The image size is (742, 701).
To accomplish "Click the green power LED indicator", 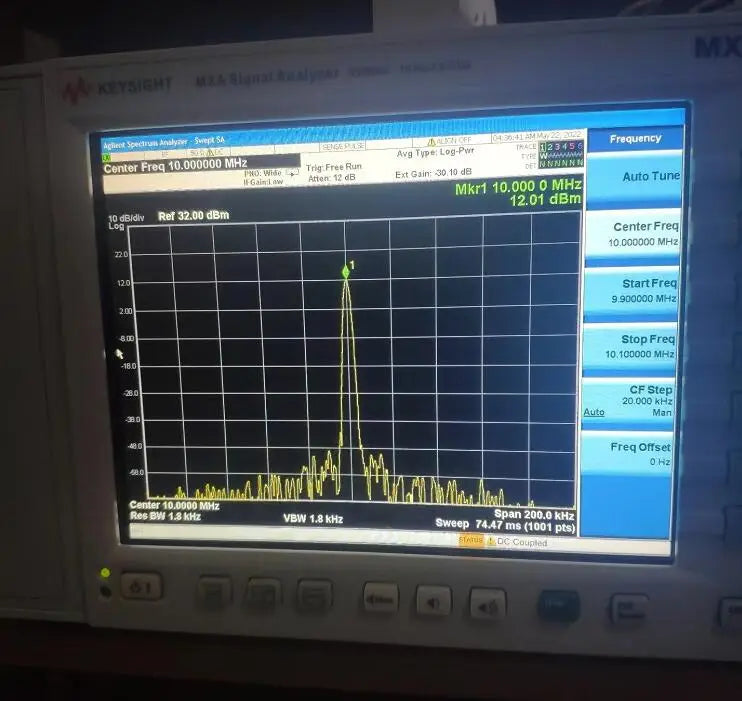I will click(x=105, y=573).
